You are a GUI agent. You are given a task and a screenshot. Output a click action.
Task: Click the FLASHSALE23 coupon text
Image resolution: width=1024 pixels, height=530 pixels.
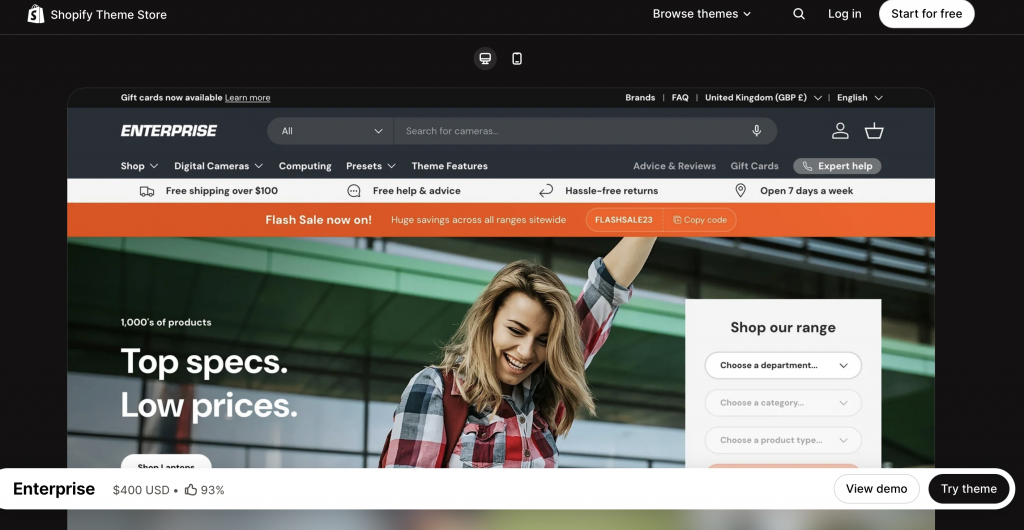point(624,220)
